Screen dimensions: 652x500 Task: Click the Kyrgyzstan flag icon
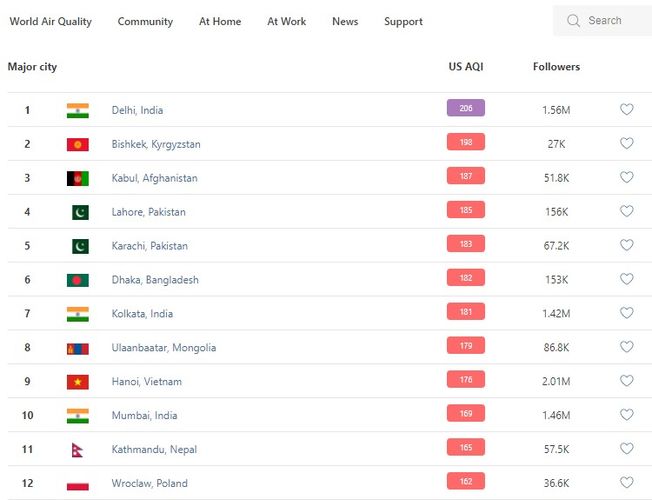[x=78, y=145]
